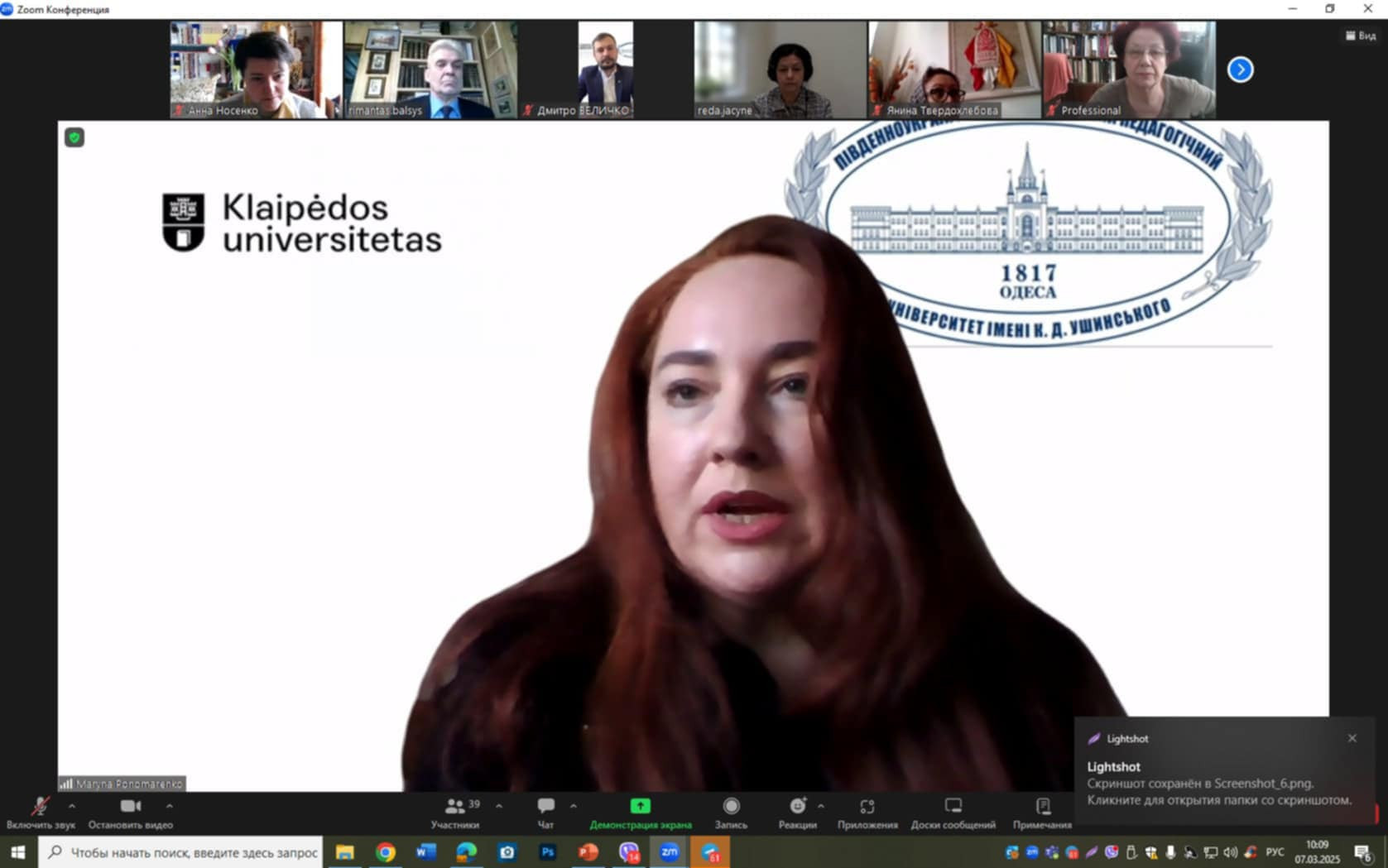Expand video options arrow next to camera
This screenshot has width=1388, height=868.
(x=170, y=806)
